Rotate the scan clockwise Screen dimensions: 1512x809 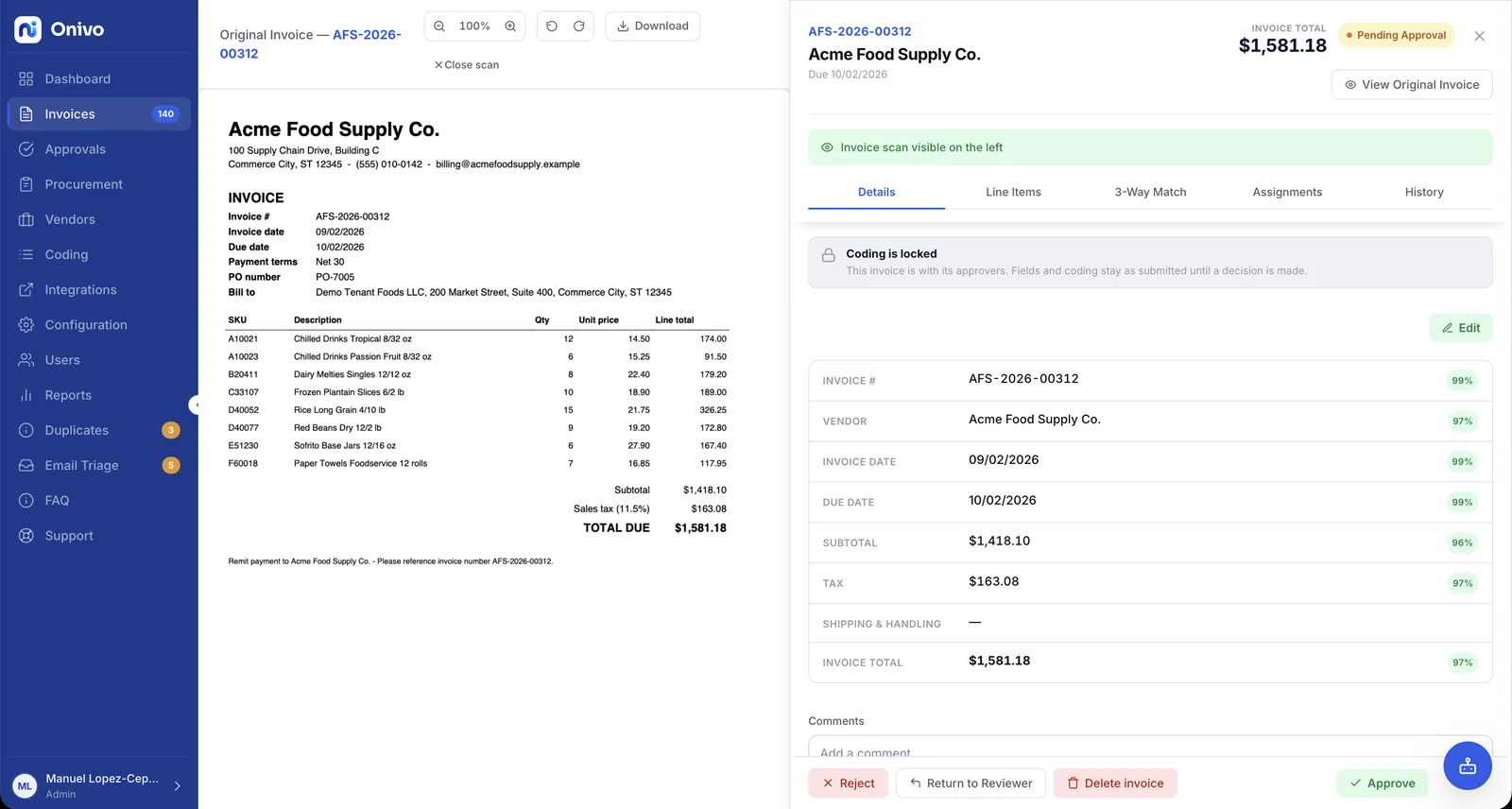[x=579, y=26]
